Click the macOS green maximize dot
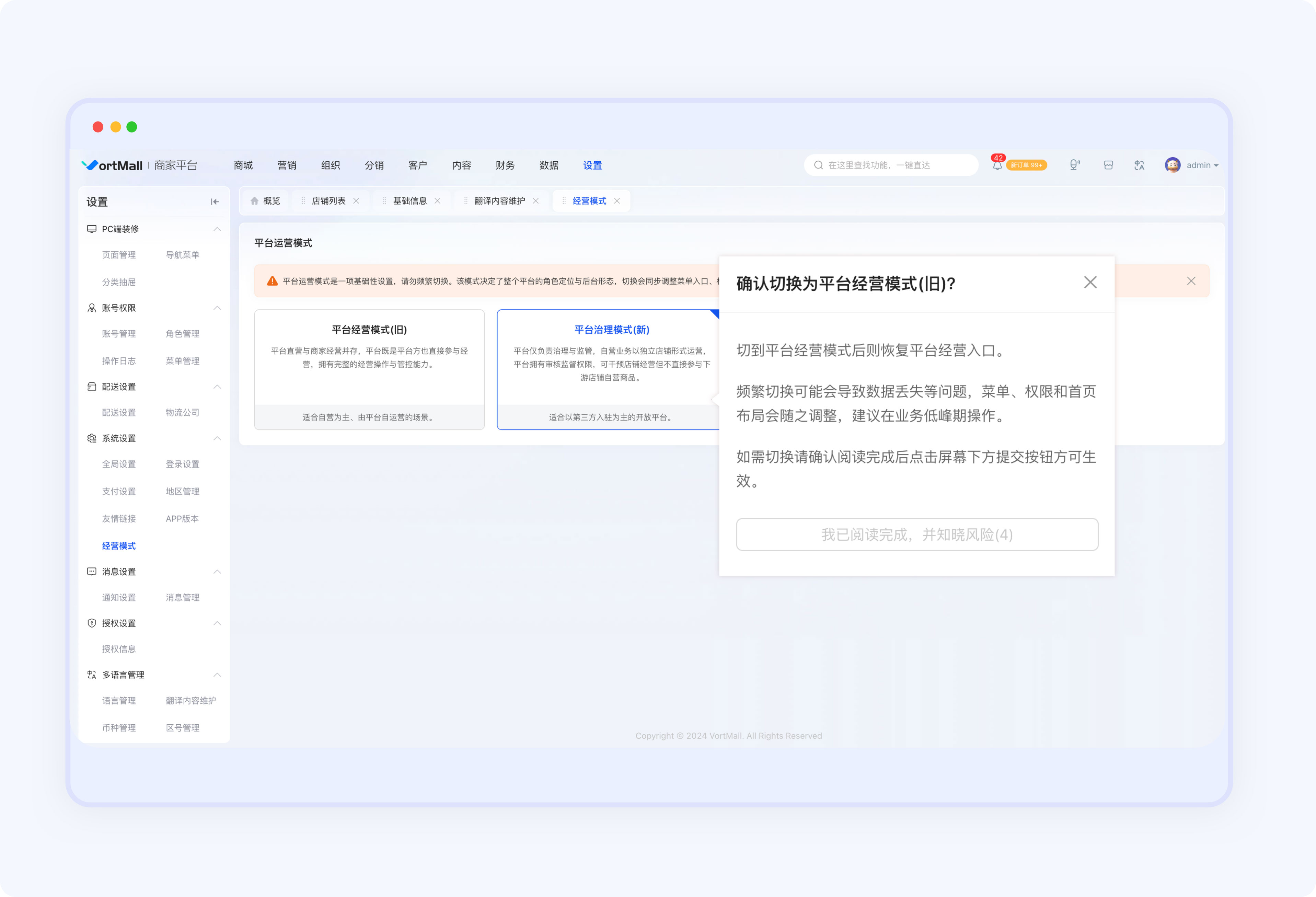 (132, 127)
